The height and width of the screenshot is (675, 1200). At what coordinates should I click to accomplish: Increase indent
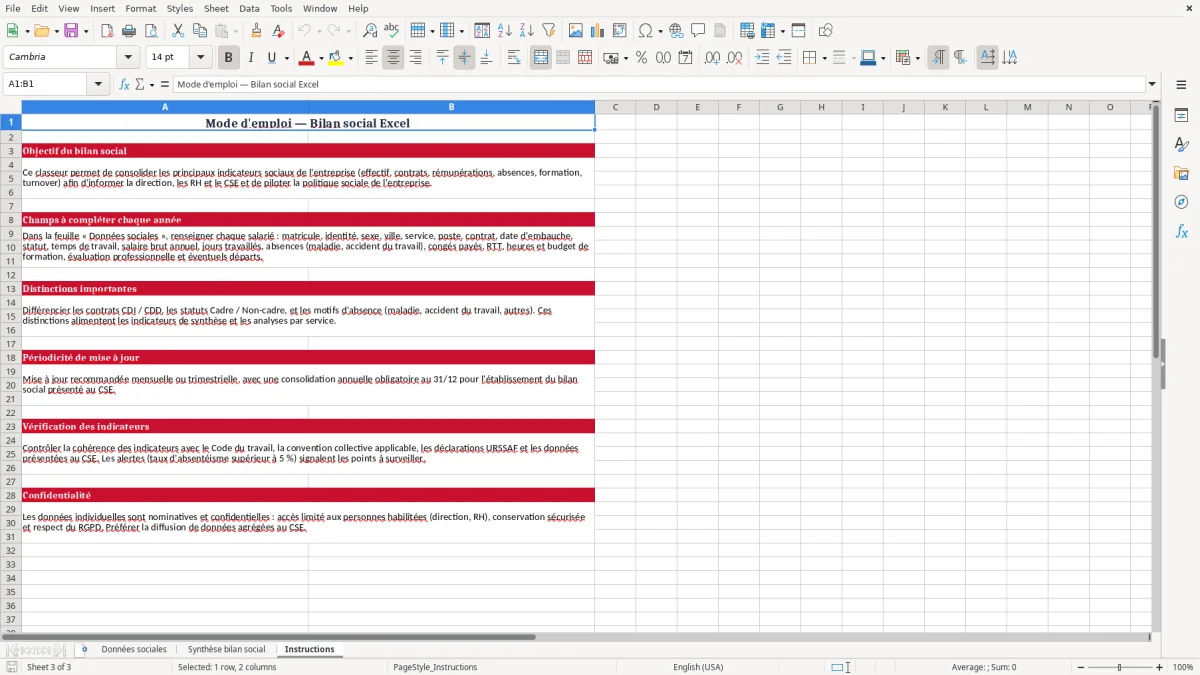coord(762,58)
